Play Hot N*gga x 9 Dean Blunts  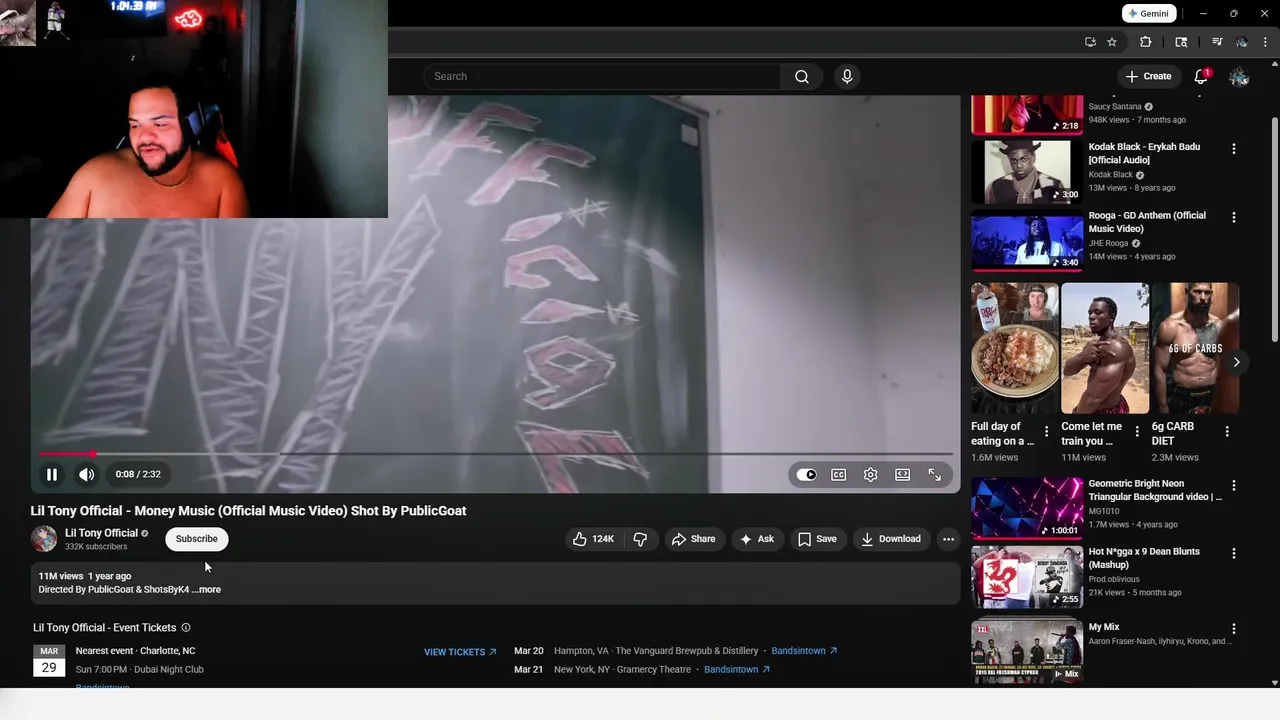1027,576
